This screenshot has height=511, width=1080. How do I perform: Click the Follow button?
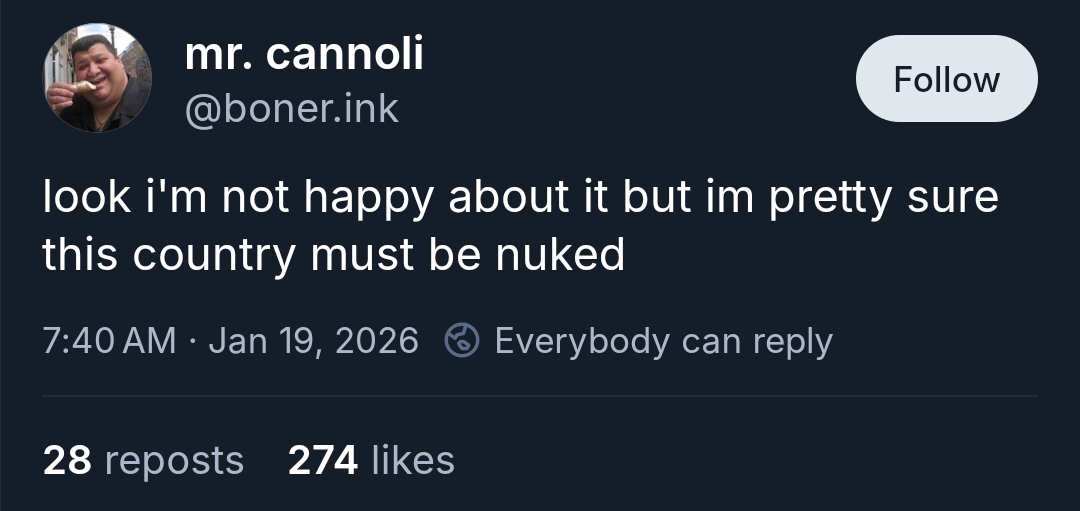click(x=946, y=79)
